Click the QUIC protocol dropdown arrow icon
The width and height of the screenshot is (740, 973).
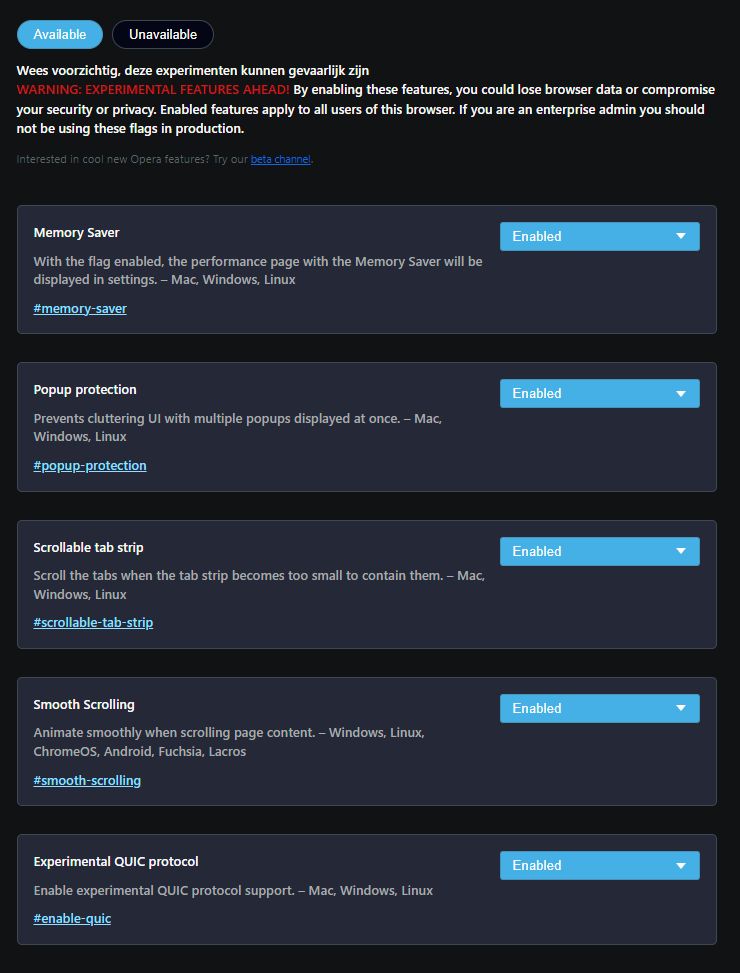click(x=681, y=865)
